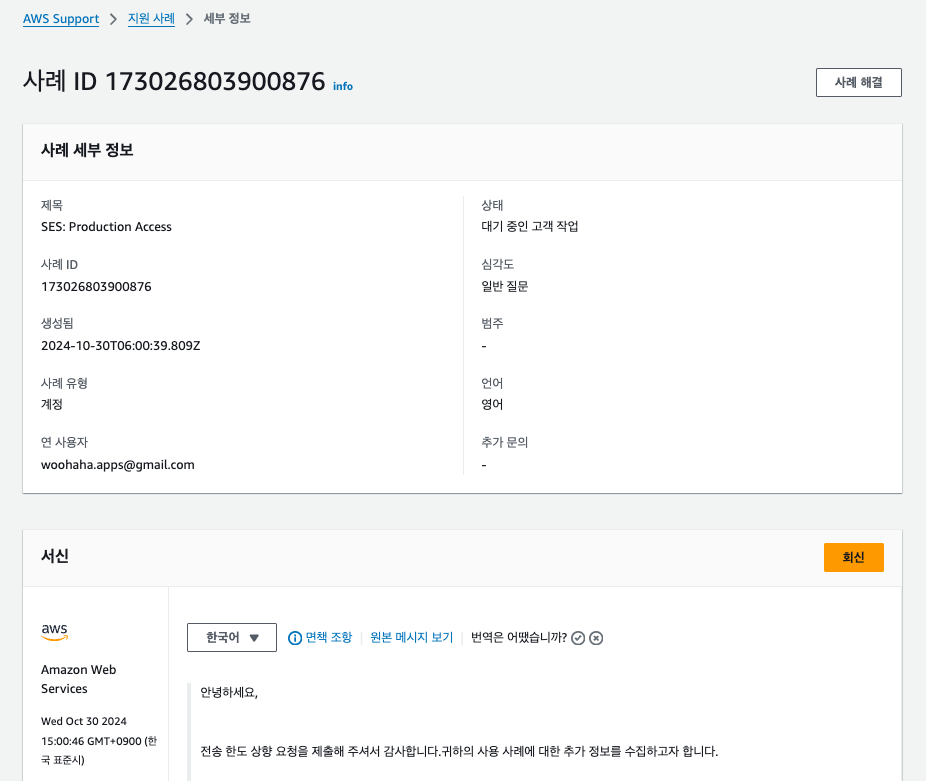Click the aws logo in the correspondence
This screenshot has height=781, width=926.
click(54, 632)
